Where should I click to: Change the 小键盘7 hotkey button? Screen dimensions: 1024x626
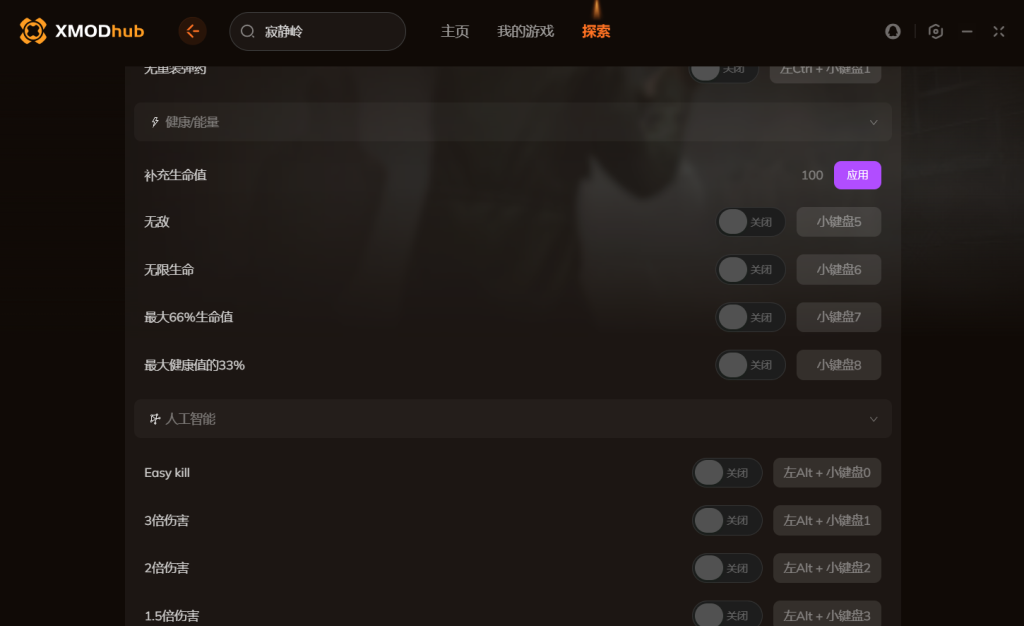[839, 317]
